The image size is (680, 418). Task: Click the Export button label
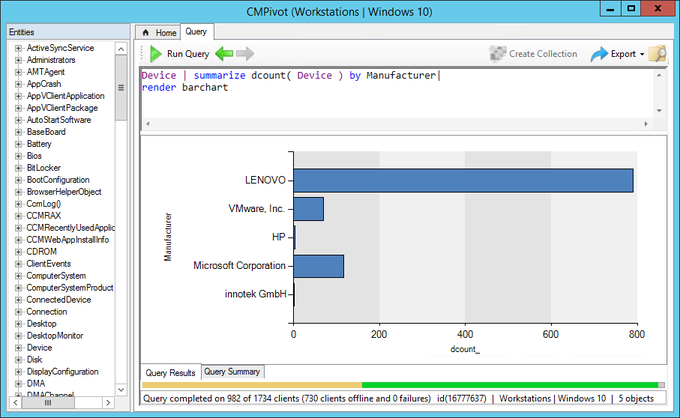(x=623, y=54)
